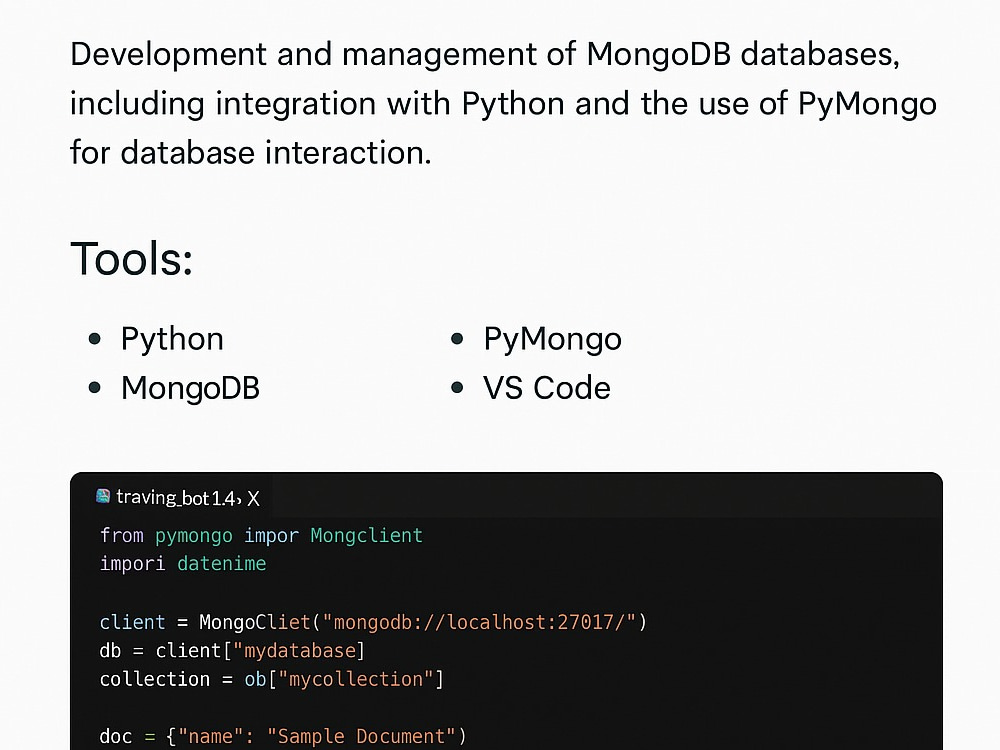Select the traving_bot1.4 tab label

tap(177, 497)
